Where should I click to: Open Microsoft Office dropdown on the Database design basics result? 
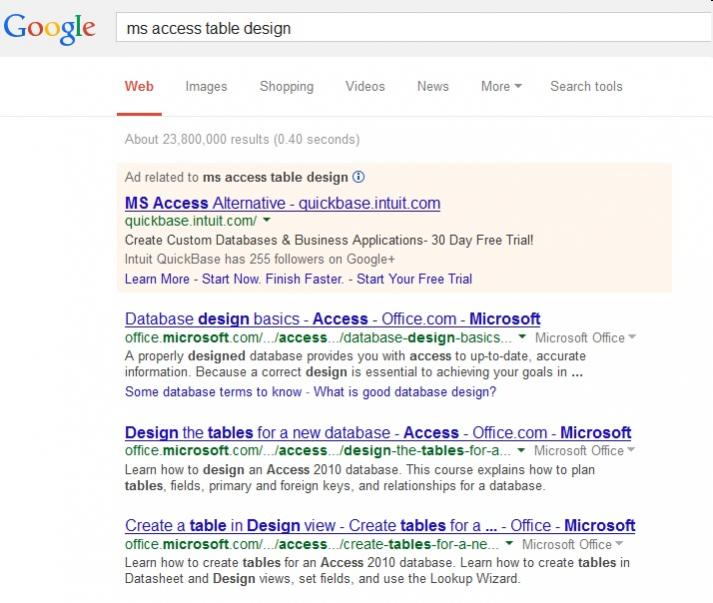click(x=585, y=337)
